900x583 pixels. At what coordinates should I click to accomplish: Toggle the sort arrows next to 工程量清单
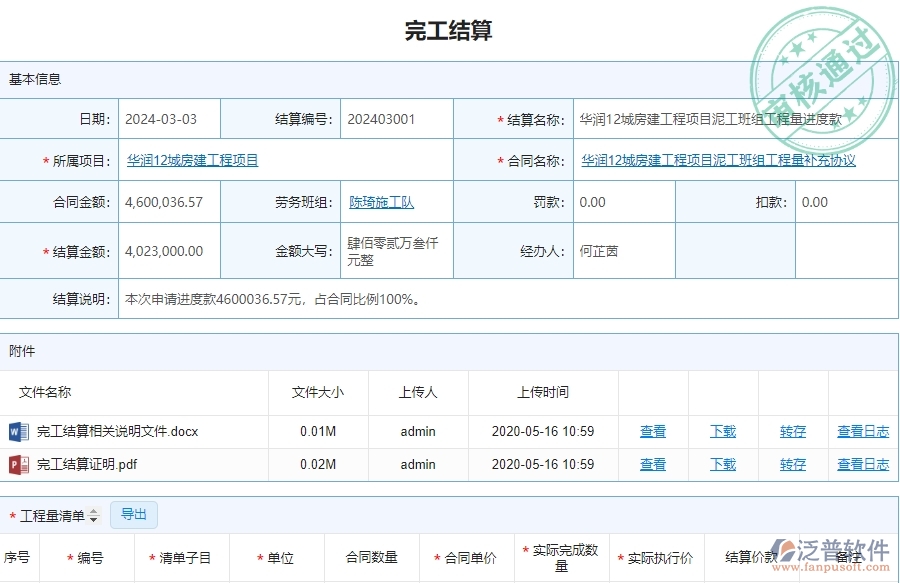94,516
